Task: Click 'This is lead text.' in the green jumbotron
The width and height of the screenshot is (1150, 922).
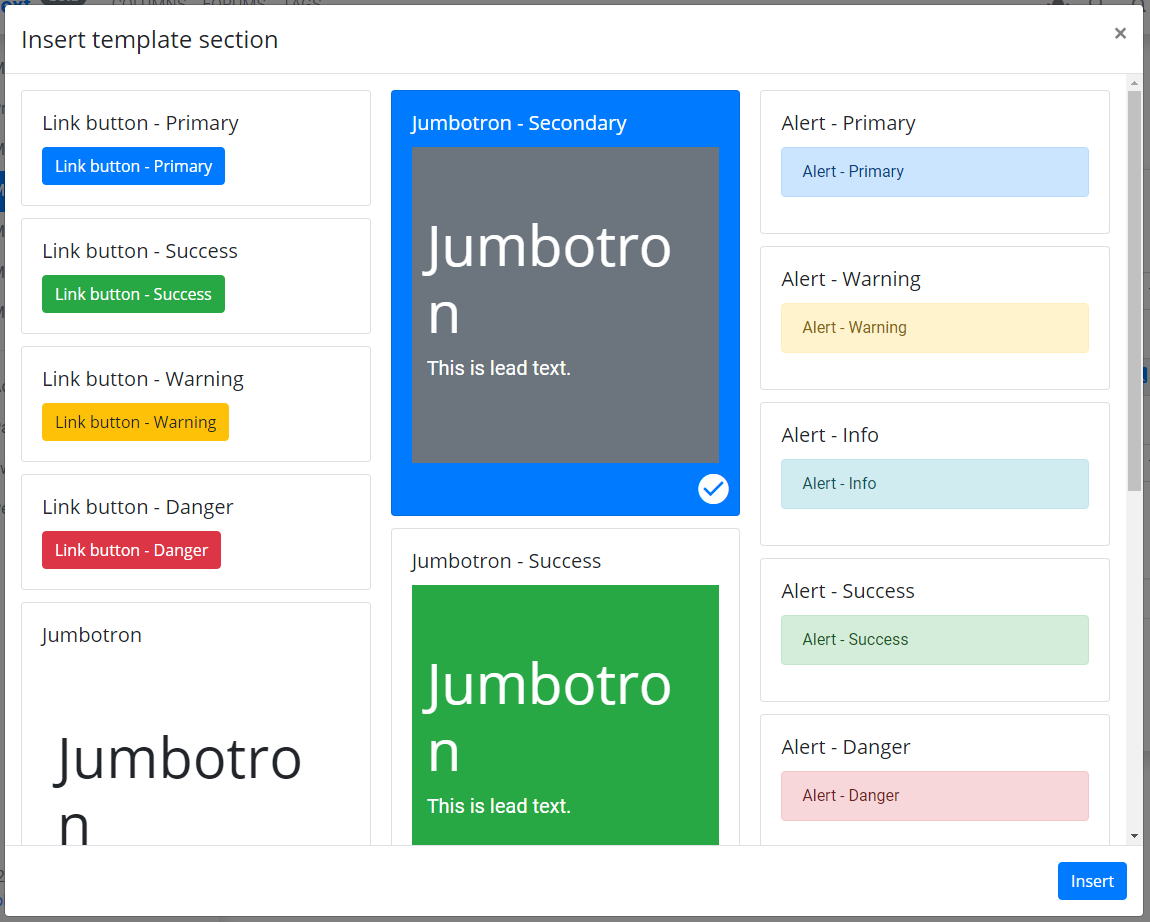Action: click(499, 806)
